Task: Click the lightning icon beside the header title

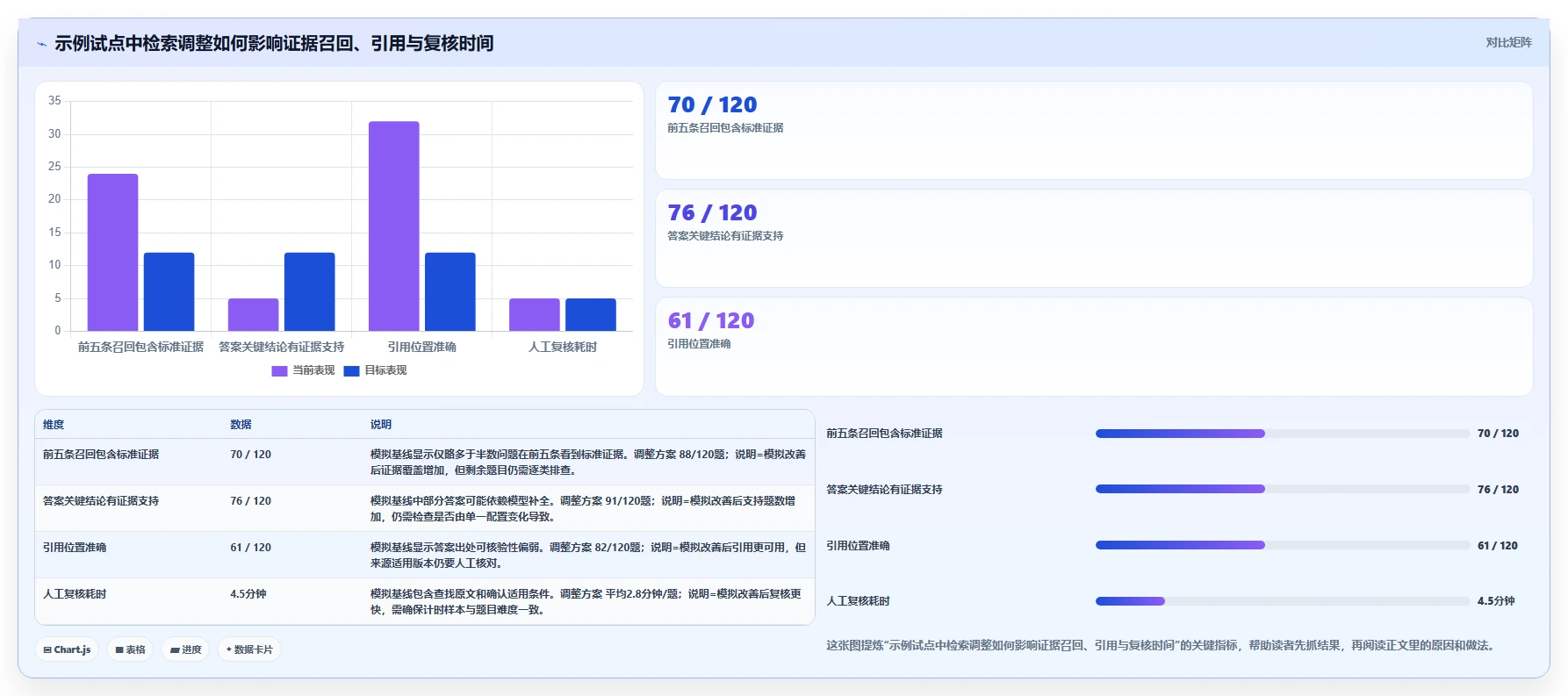Action: click(x=41, y=44)
